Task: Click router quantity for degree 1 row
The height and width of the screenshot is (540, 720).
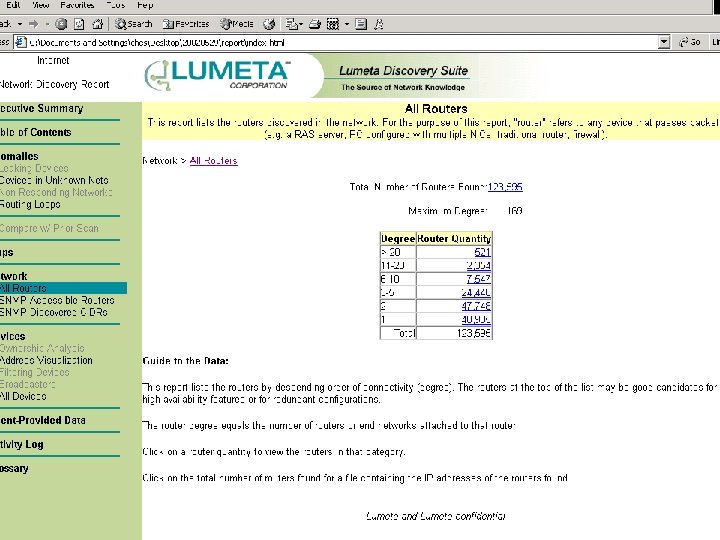Action: pyautogui.click(x=476, y=319)
